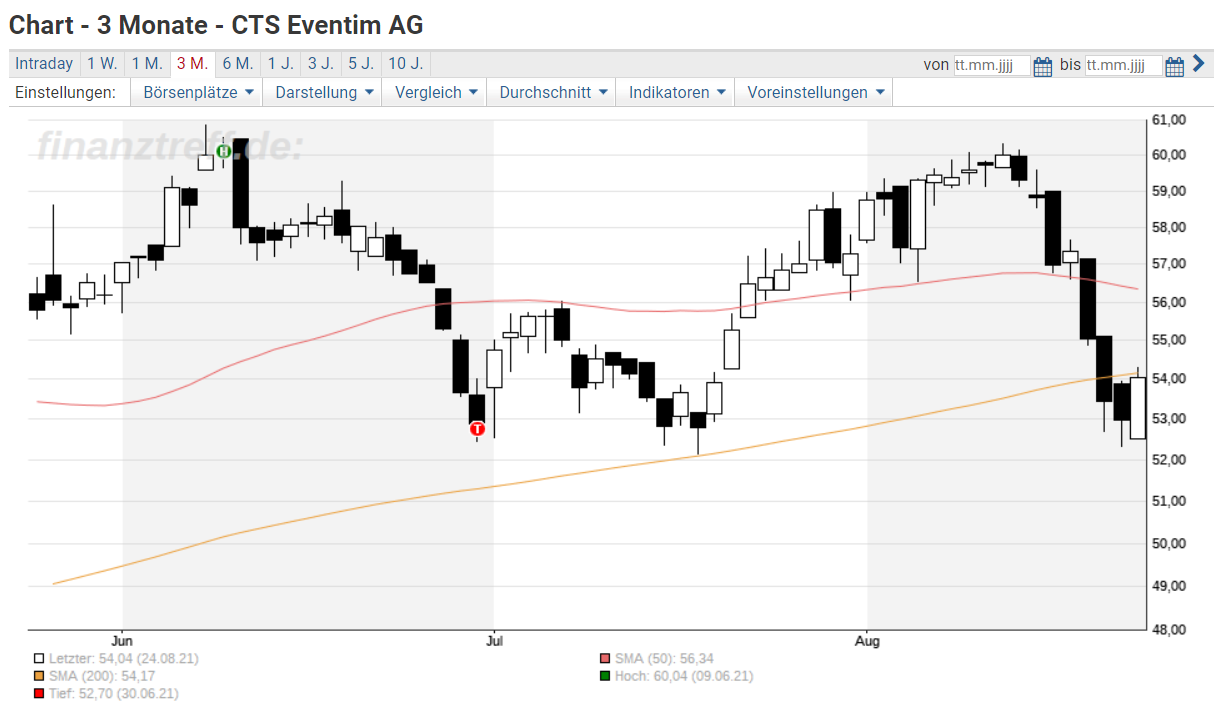Click the 'Einstellungen:' label
The width and height of the screenshot is (1214, 713).
(66, 93)
